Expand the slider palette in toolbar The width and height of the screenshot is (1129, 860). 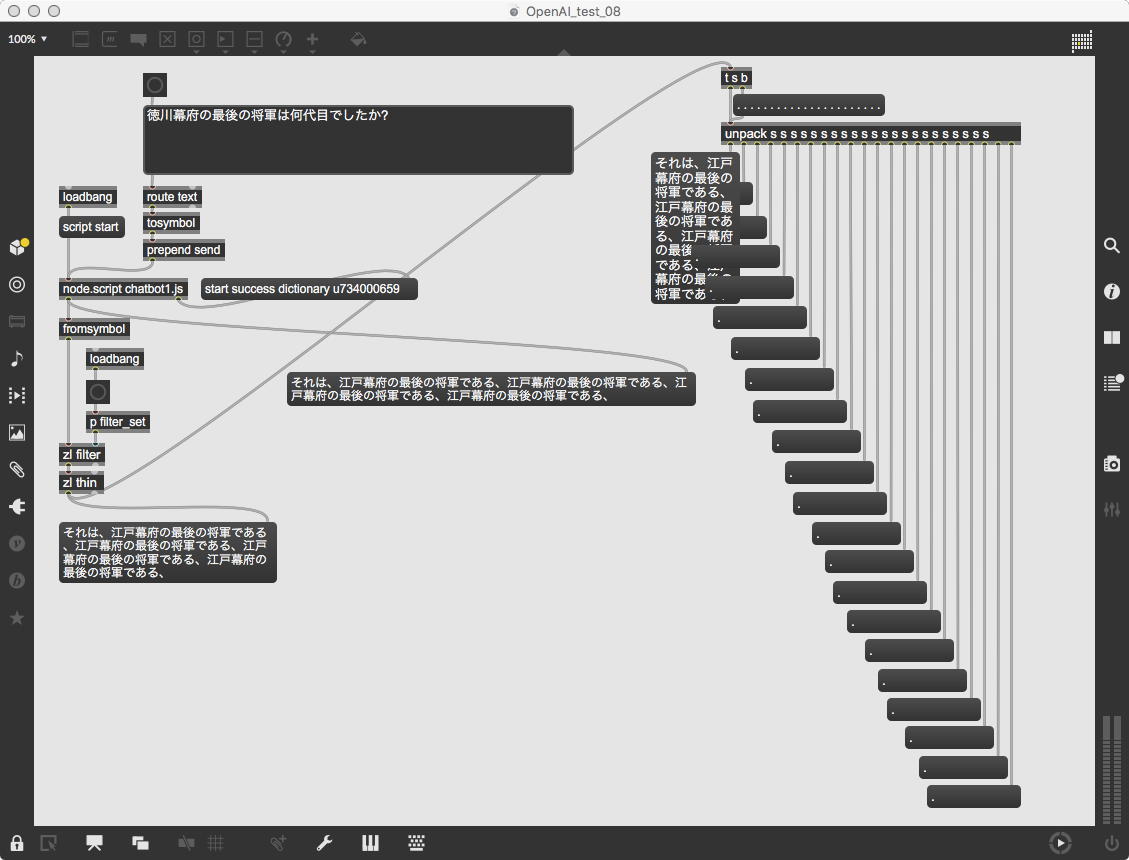coord(254,40)
